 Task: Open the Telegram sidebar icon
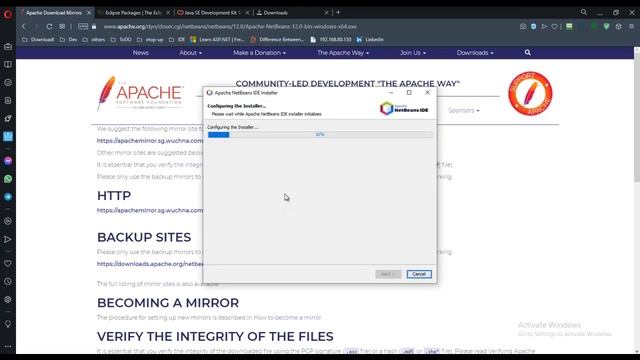tap(8, 197)
